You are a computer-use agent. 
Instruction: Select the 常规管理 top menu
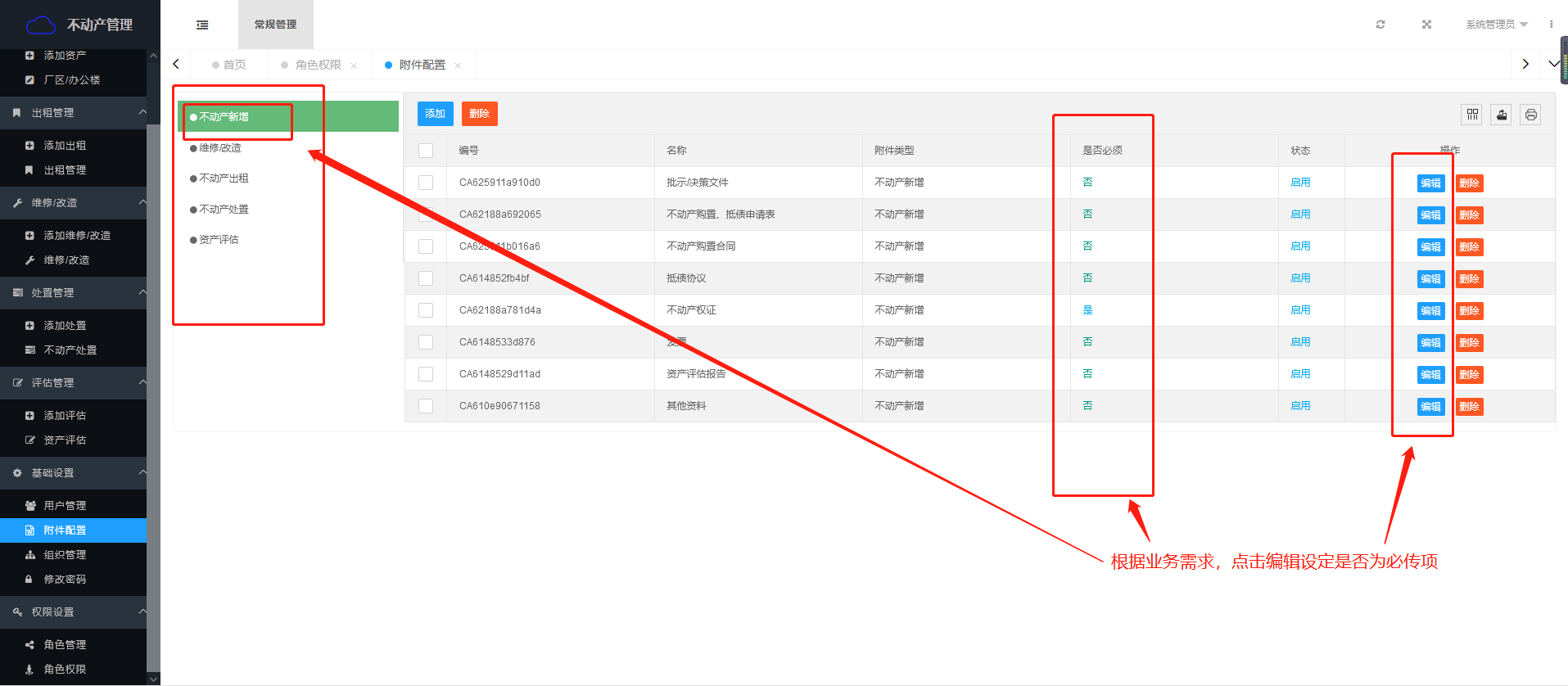click(x=276, y=25)
